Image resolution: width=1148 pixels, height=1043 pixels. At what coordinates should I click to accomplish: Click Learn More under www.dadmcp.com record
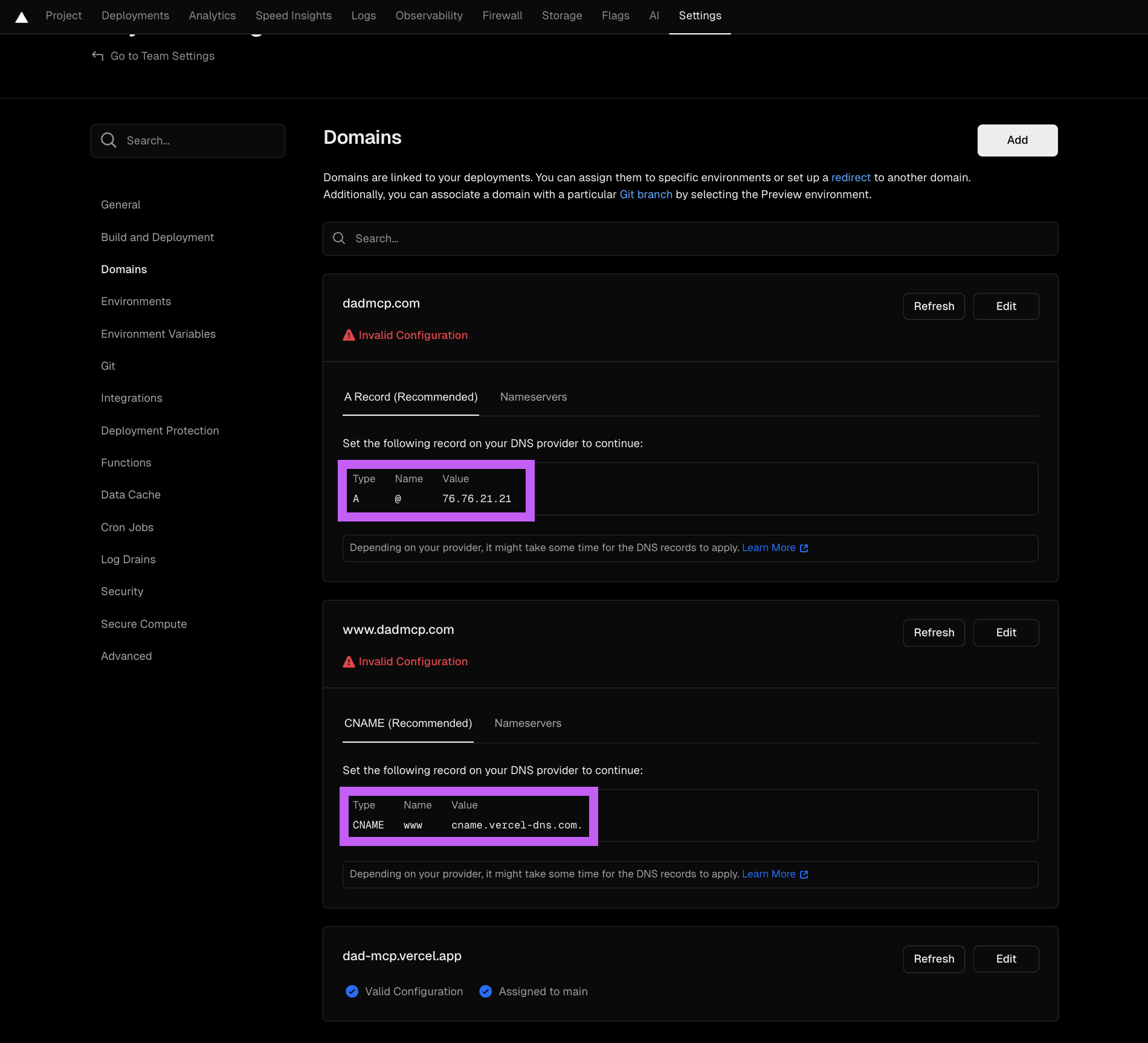point(769,874)
